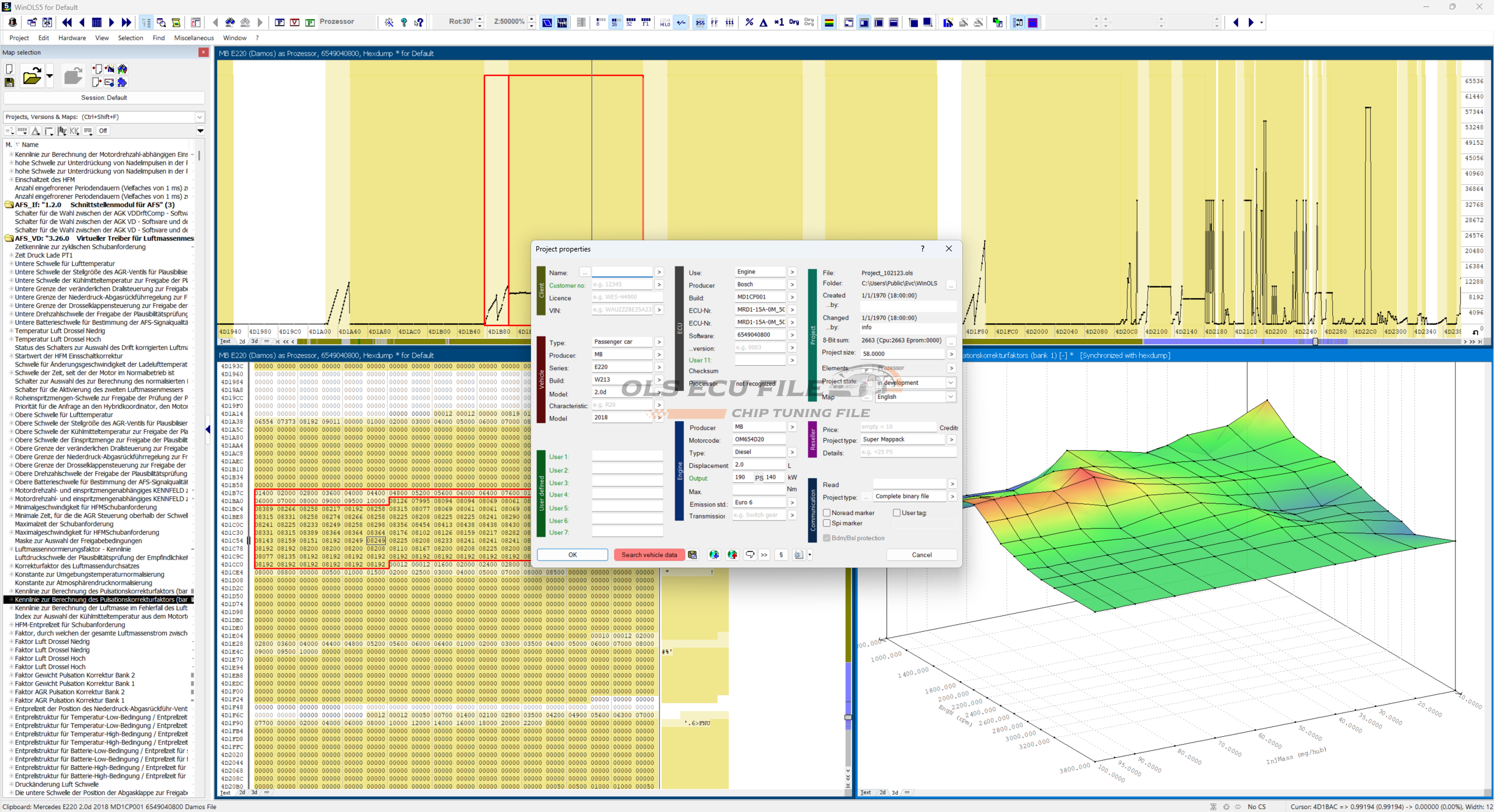Image resolution: width=1494 pixels, height=812 pixels.
Task: Click Cancel in Project properties dialog
Action: click(921, 555)
